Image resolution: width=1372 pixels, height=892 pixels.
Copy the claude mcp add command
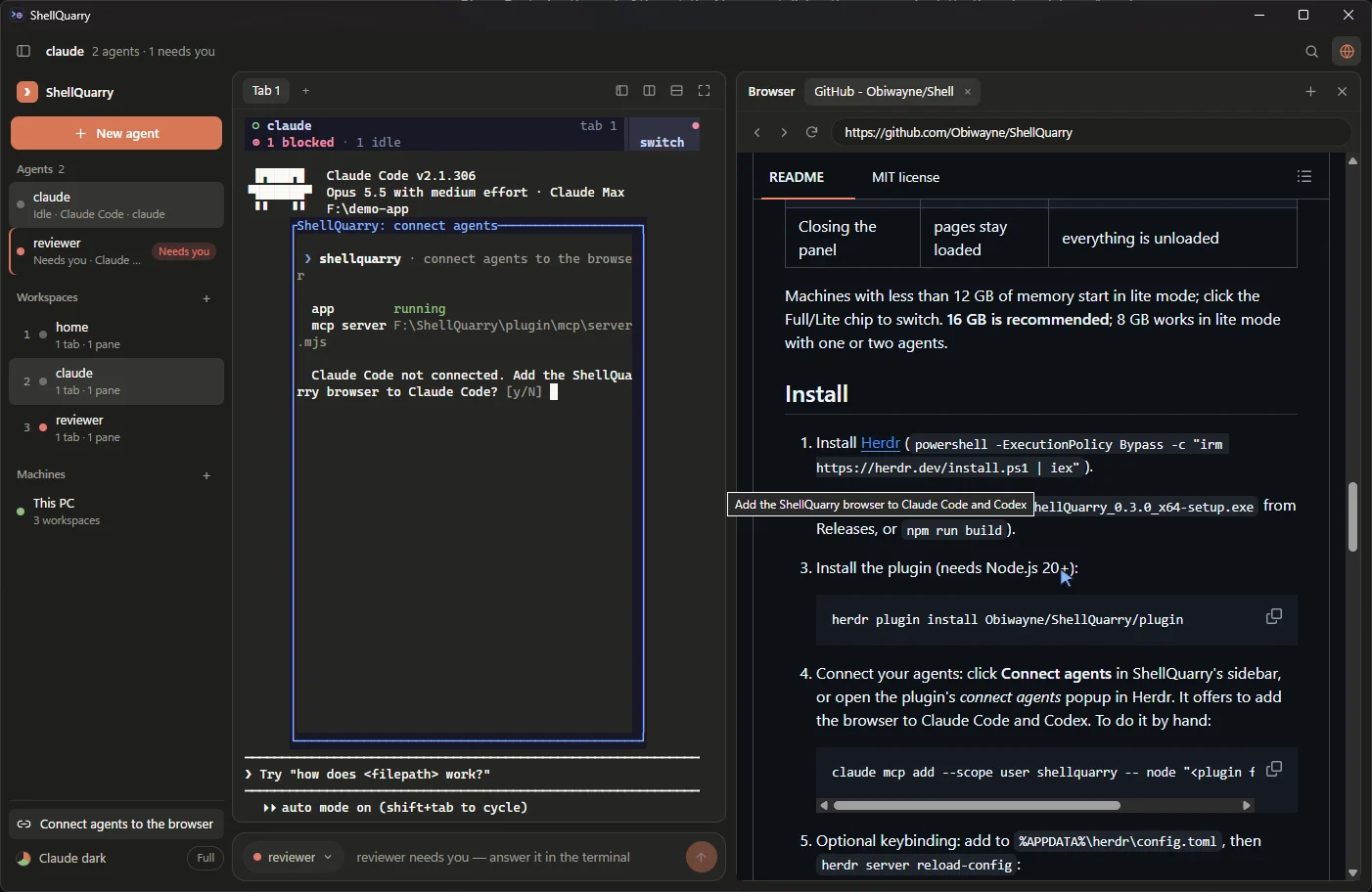(x=1273, y=770)
